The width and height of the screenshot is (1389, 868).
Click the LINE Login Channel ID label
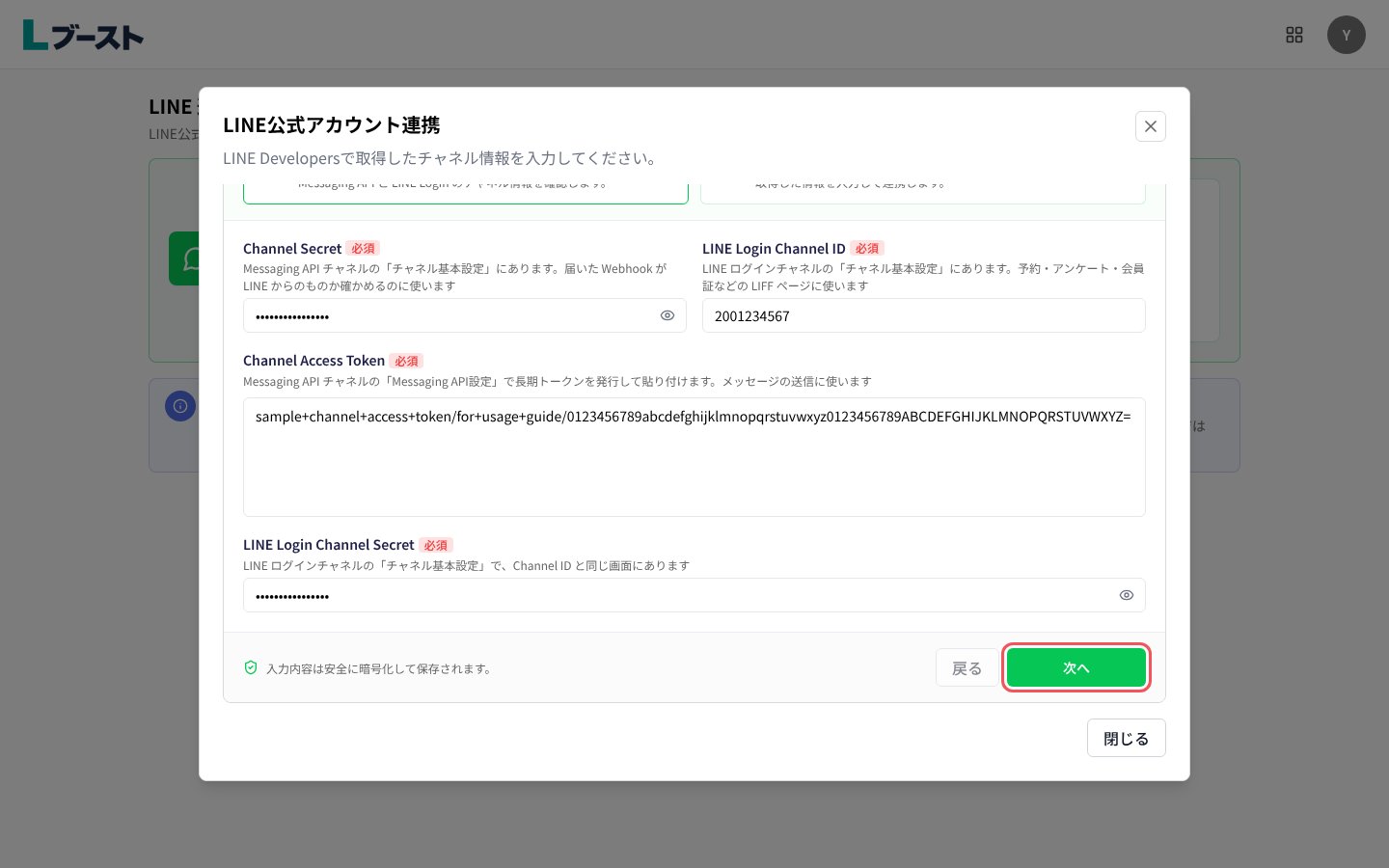[x=774, y=248]
